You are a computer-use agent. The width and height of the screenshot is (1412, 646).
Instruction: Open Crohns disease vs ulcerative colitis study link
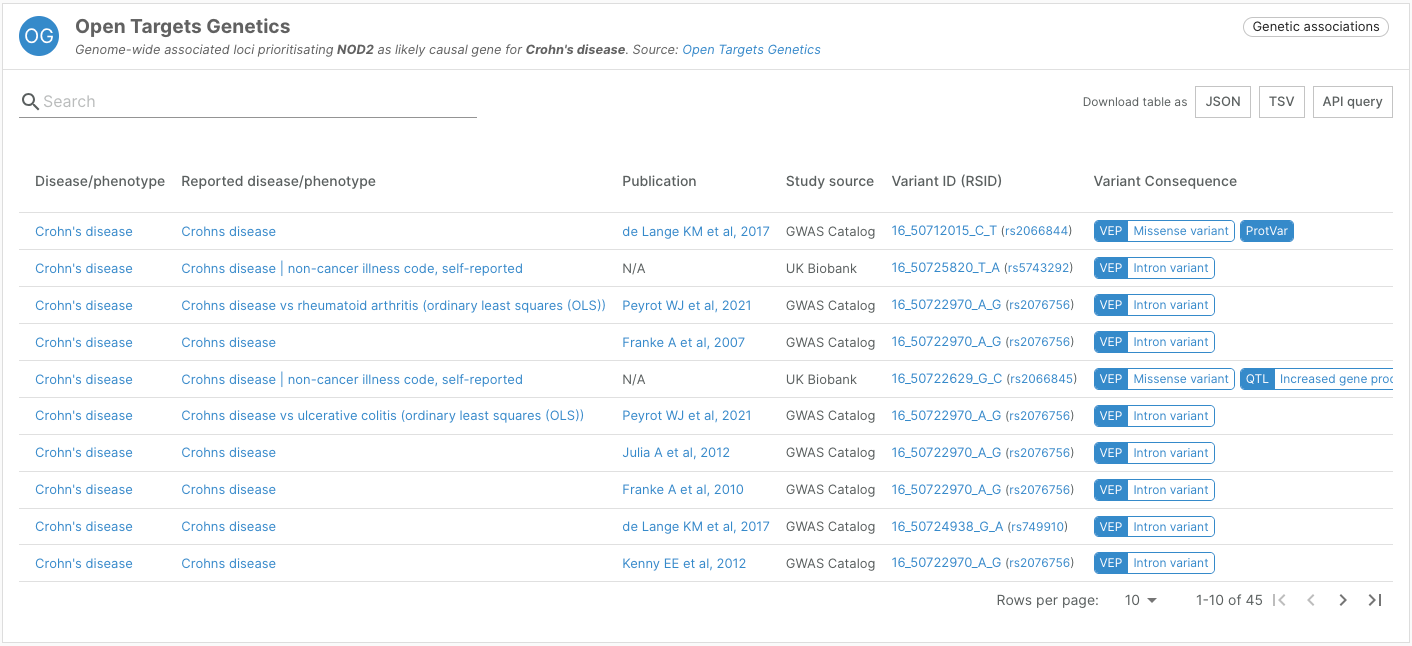point(382,415)
